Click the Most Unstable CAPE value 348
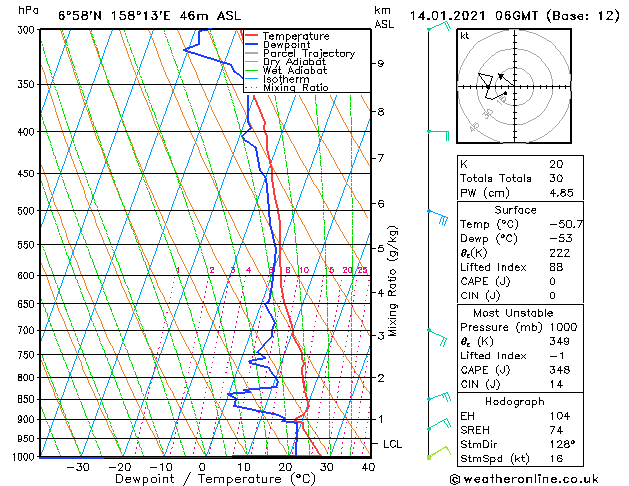This screenshot has height=486, width=629. [x=560, y=370]
